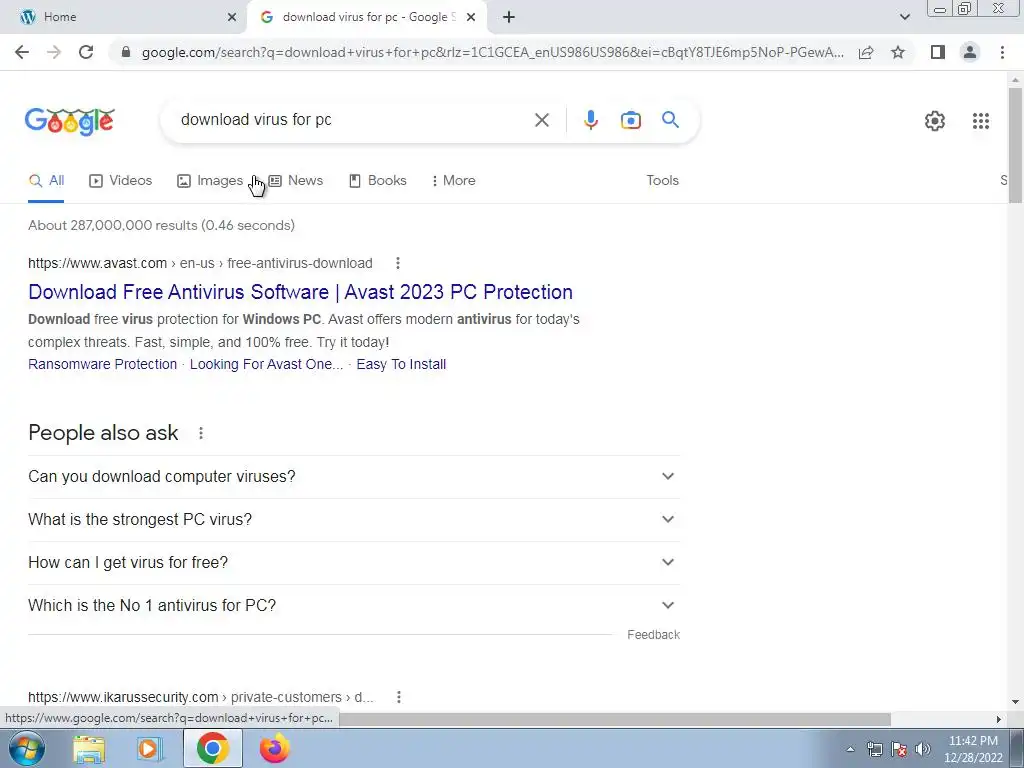Expand 'Can you download computer viruses?'
Screen dimensions: 1024x768
click(354, 477)
